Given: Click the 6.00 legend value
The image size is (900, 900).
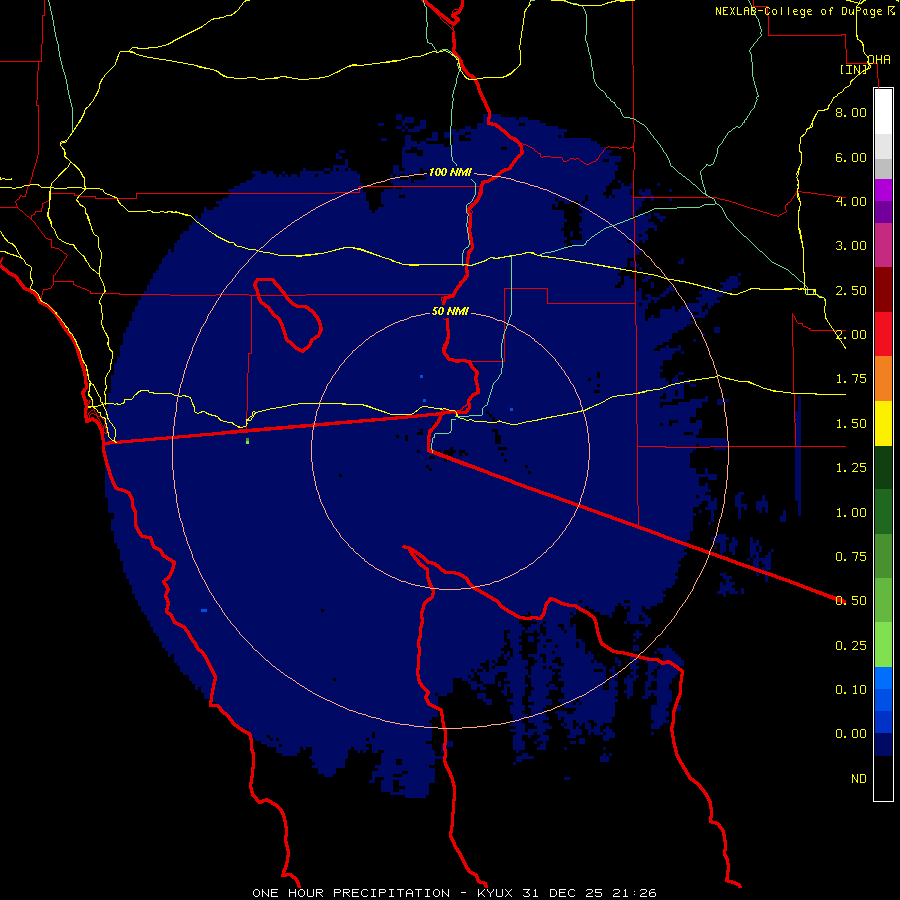Looking at the screenshot, I should (851, 157).
